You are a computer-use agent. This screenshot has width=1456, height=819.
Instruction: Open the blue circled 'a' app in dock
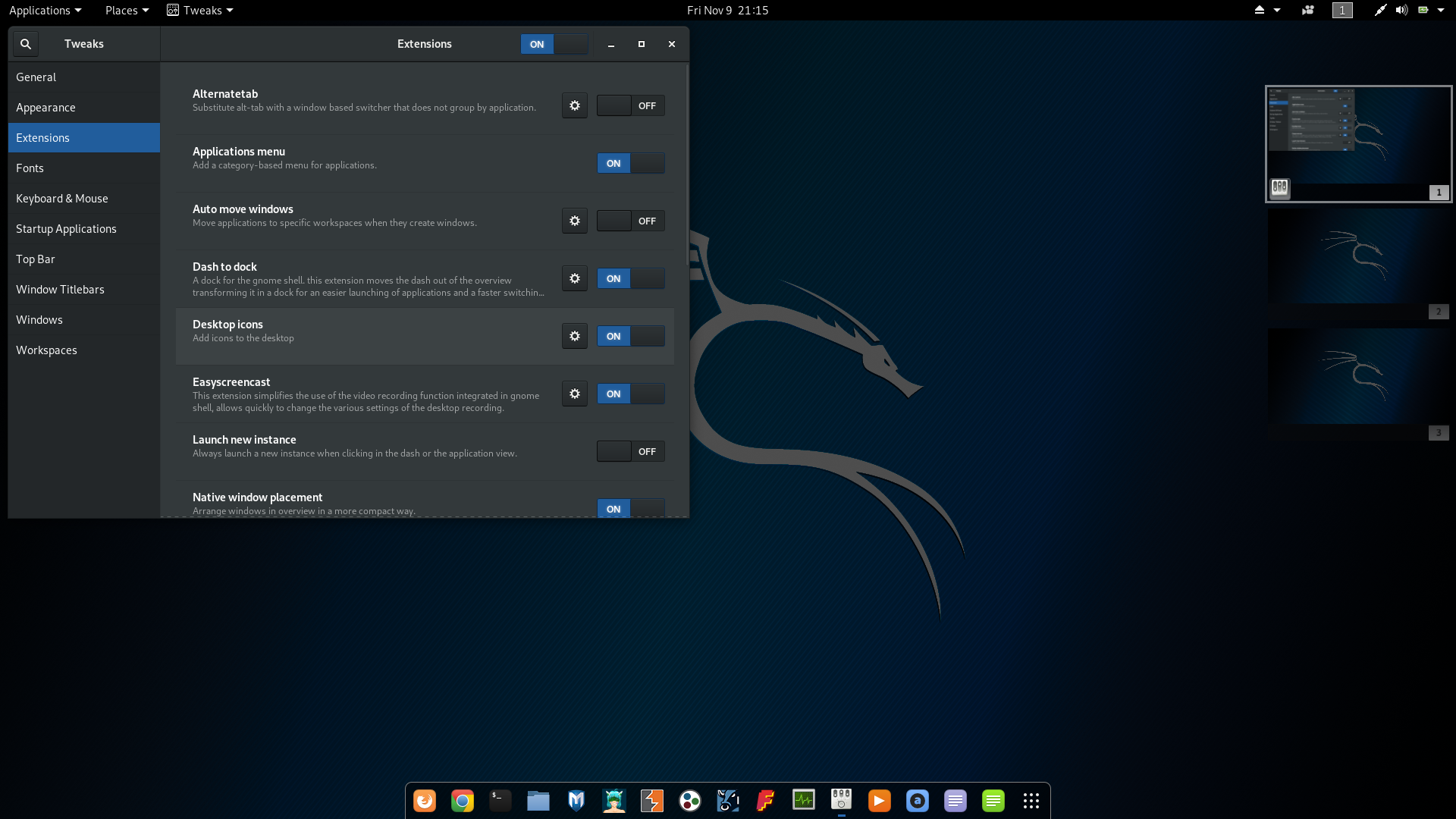[x=918, y=801]
